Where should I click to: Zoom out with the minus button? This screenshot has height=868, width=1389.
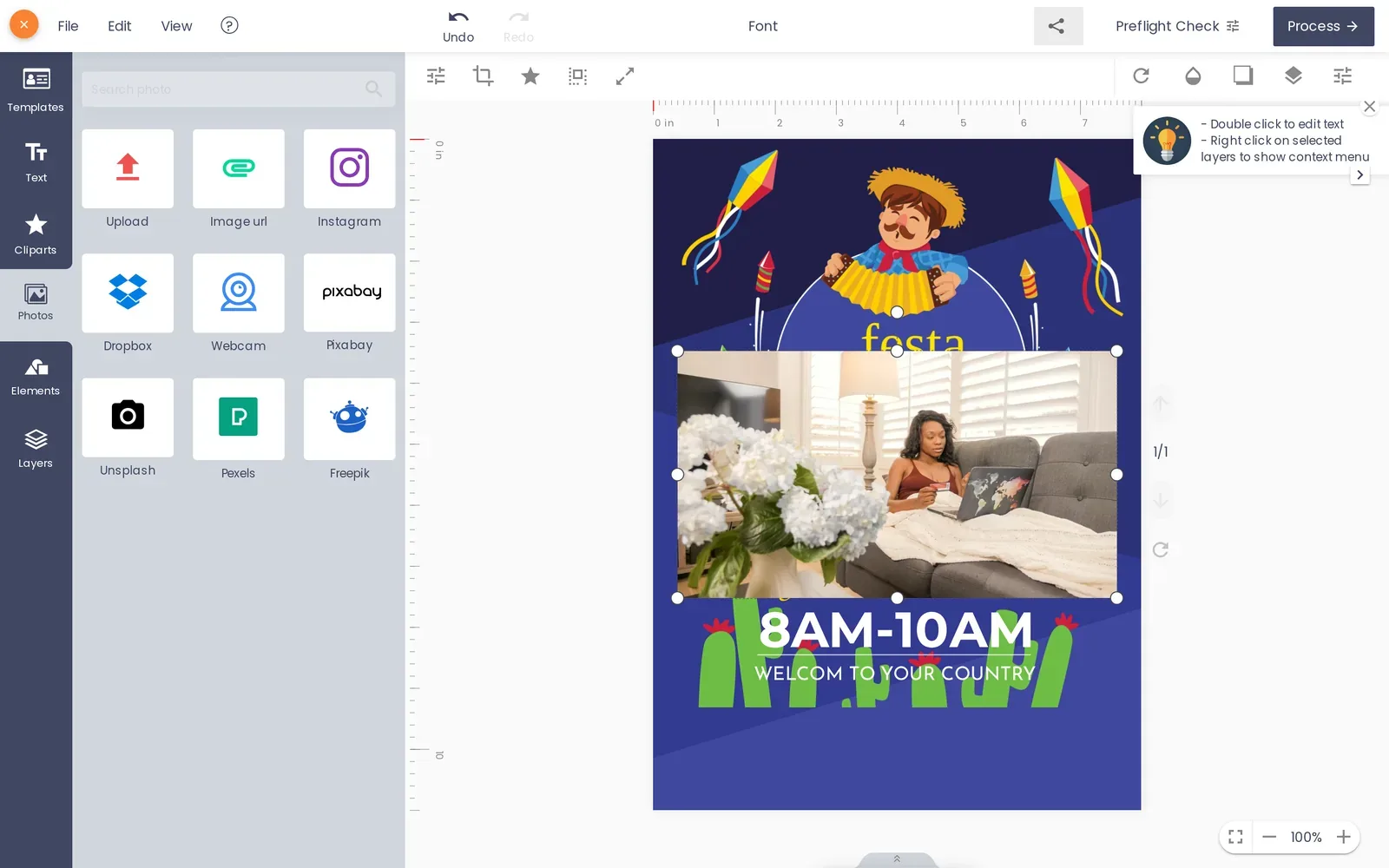[x=1269, y=837]
